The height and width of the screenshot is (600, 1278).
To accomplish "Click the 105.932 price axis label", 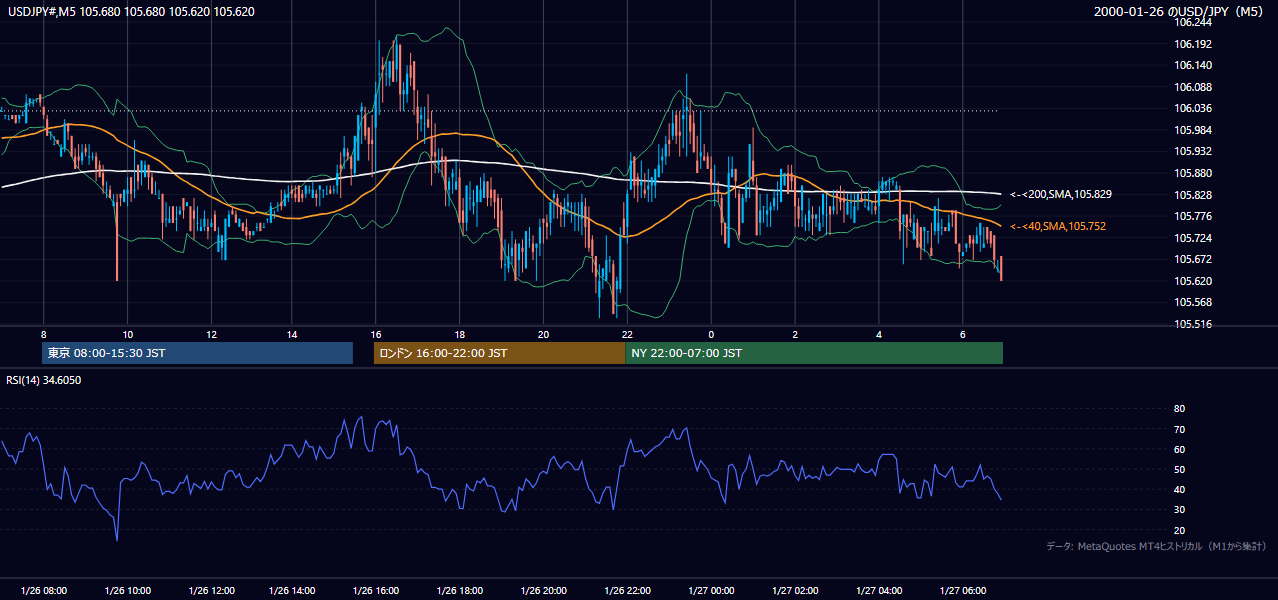I will click(x=1194, y=151).
